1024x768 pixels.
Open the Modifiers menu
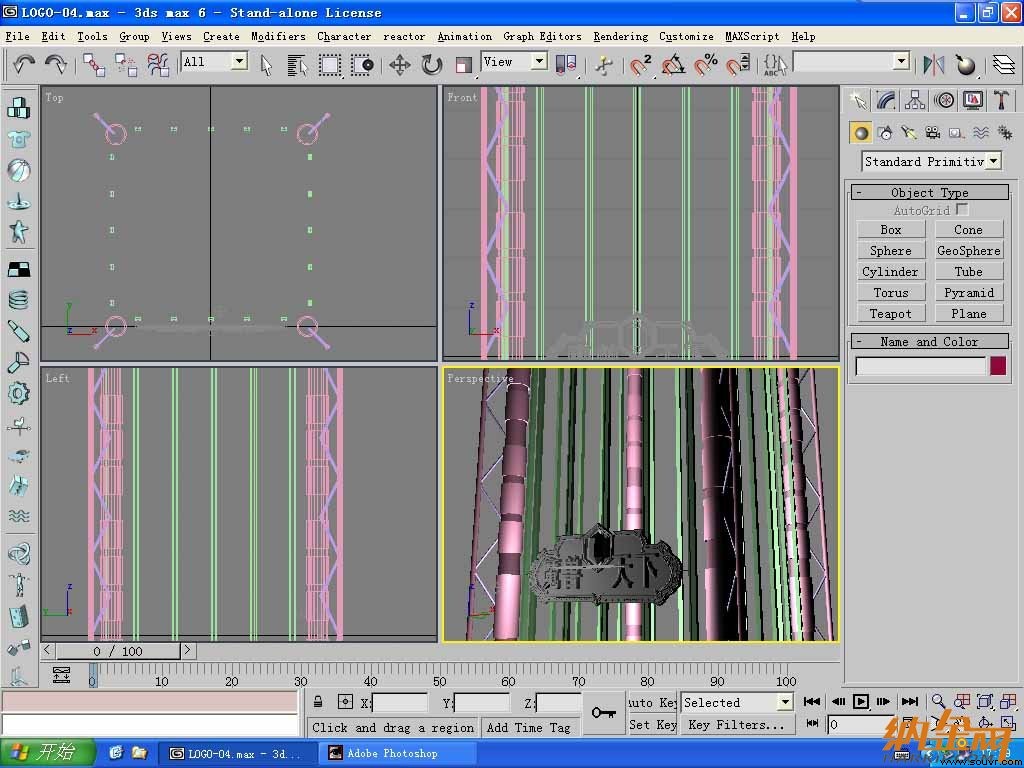[278, 37]
